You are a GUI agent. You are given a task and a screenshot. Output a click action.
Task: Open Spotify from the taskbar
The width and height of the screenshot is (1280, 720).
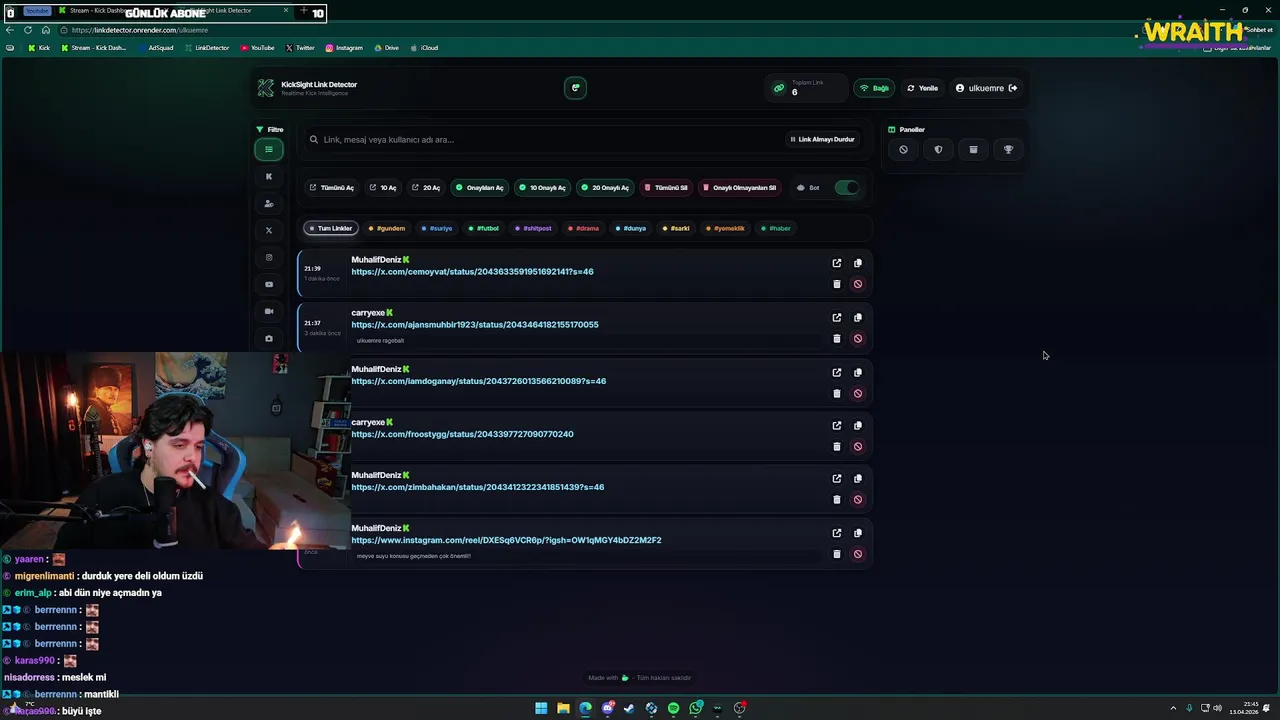pyautogui.click(x=673, y=708)
